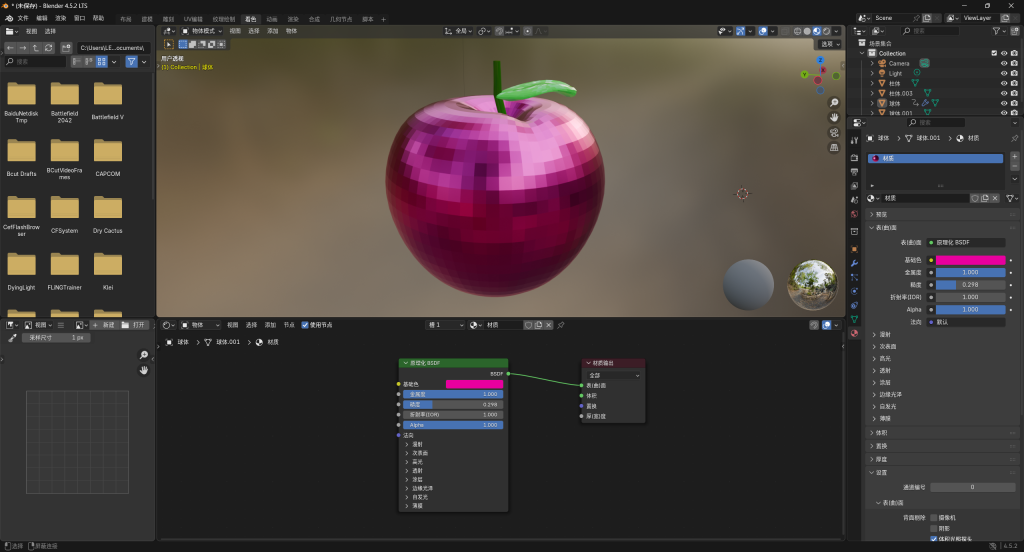The width and height of the screenshot is (1024, 552).
Task: Open the 物体模式 mode dropdown
Action: (x=199, y=31)
